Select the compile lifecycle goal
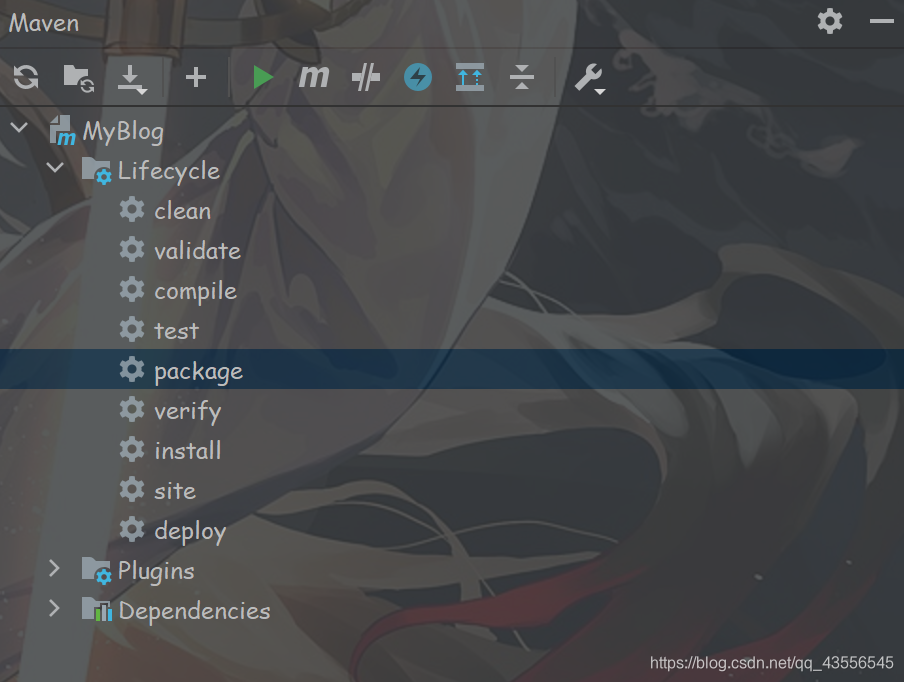 click(x=452, y=290)
